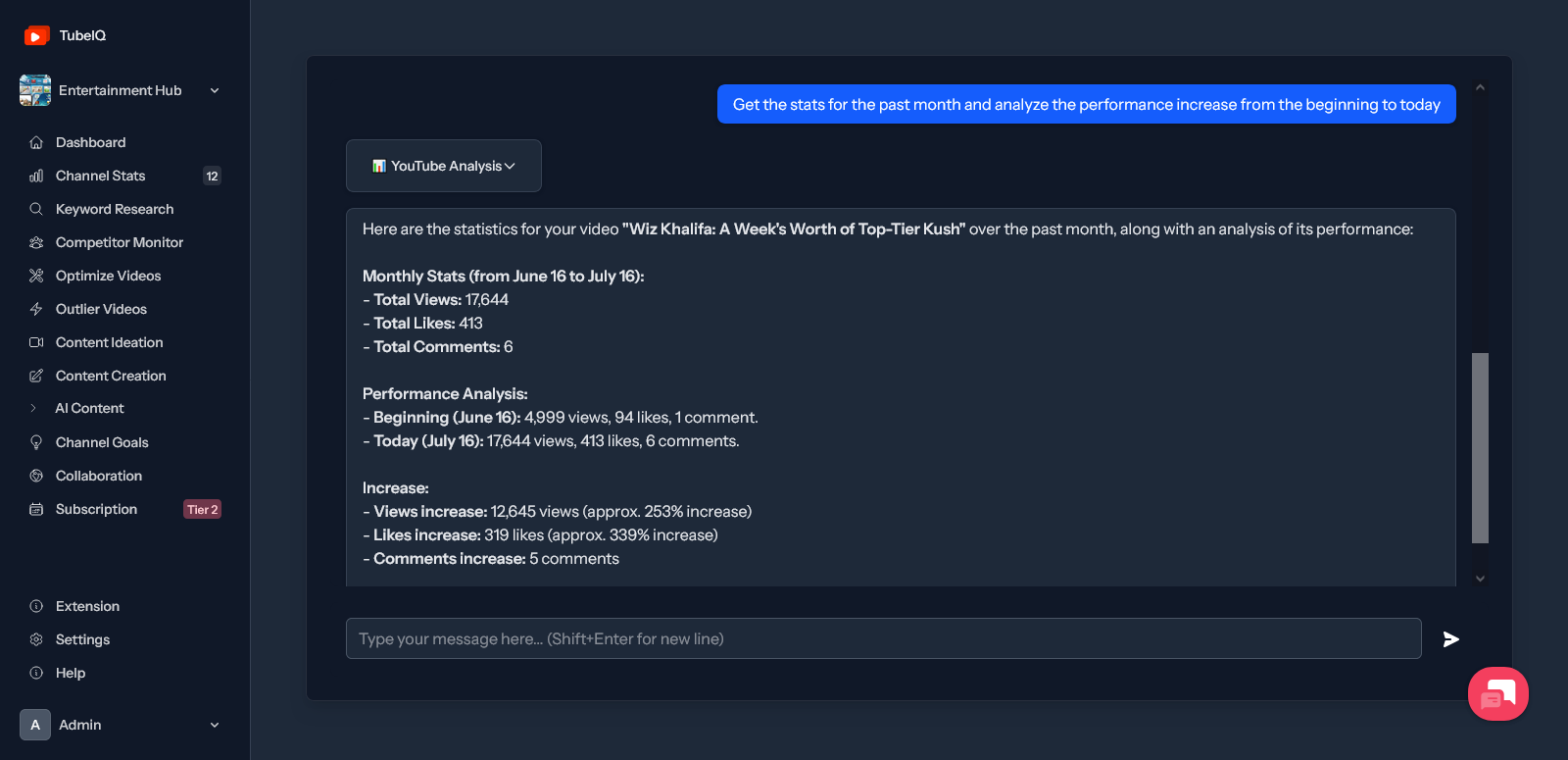The image size is (1568, 760).
Task: Click the Extension info icon
Action: [x=36, y=606]
